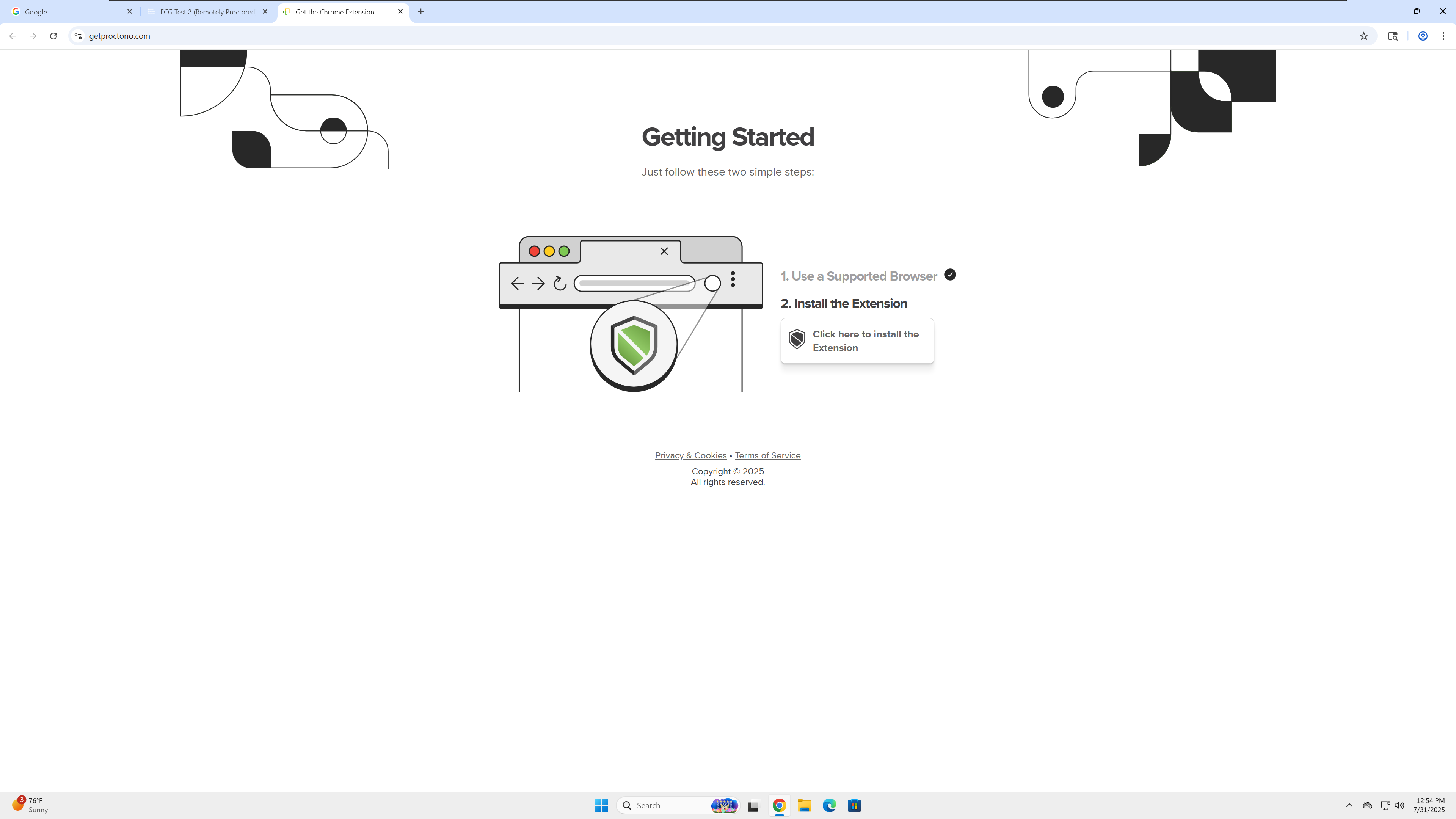Click the browser back arrow
Screen dimensions: 1456x819
pyautogui.click(x=13, y=36)
